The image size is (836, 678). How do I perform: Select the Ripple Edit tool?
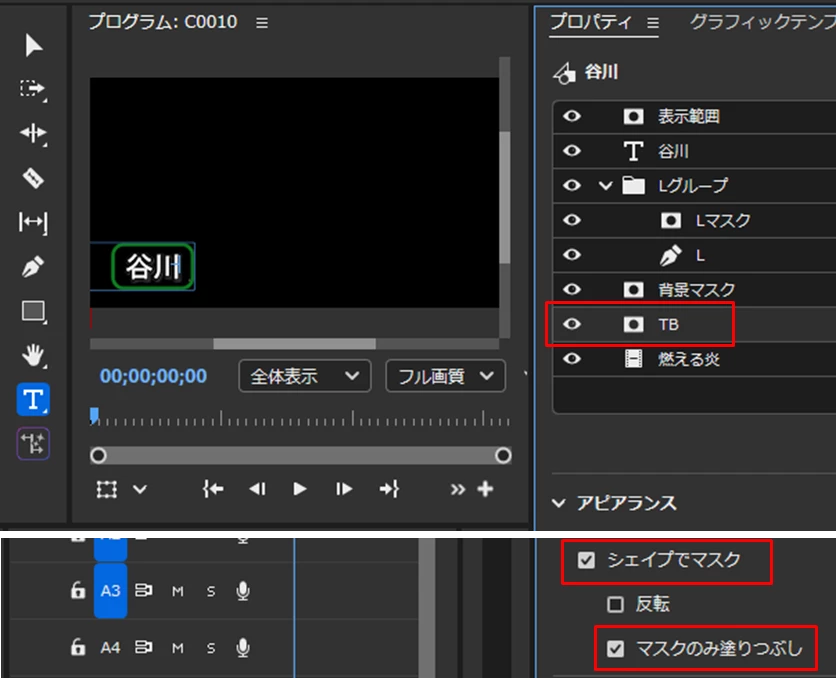click(33, 133)
